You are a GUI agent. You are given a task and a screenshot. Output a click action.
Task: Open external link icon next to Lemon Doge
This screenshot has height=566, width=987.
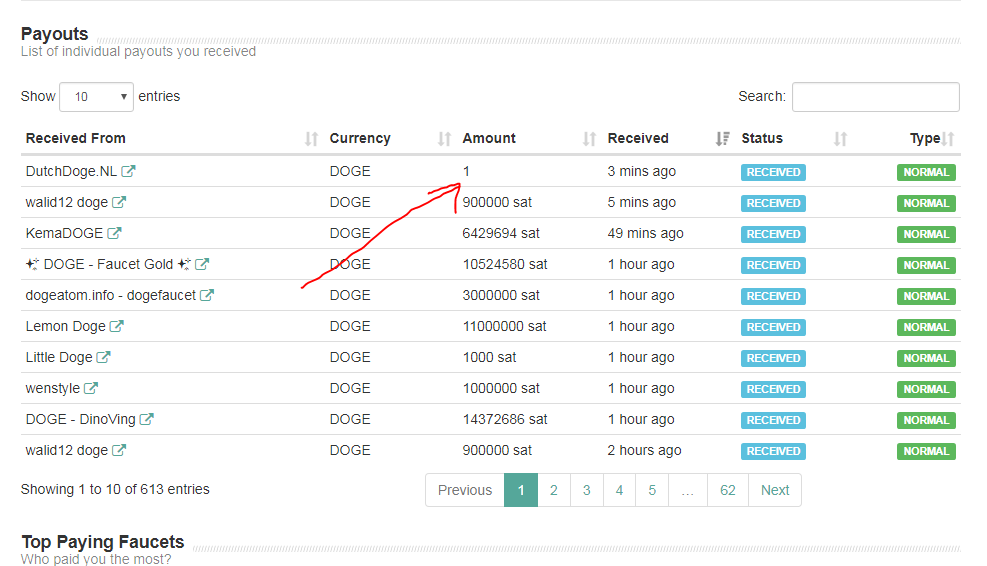tap(117, 326)
